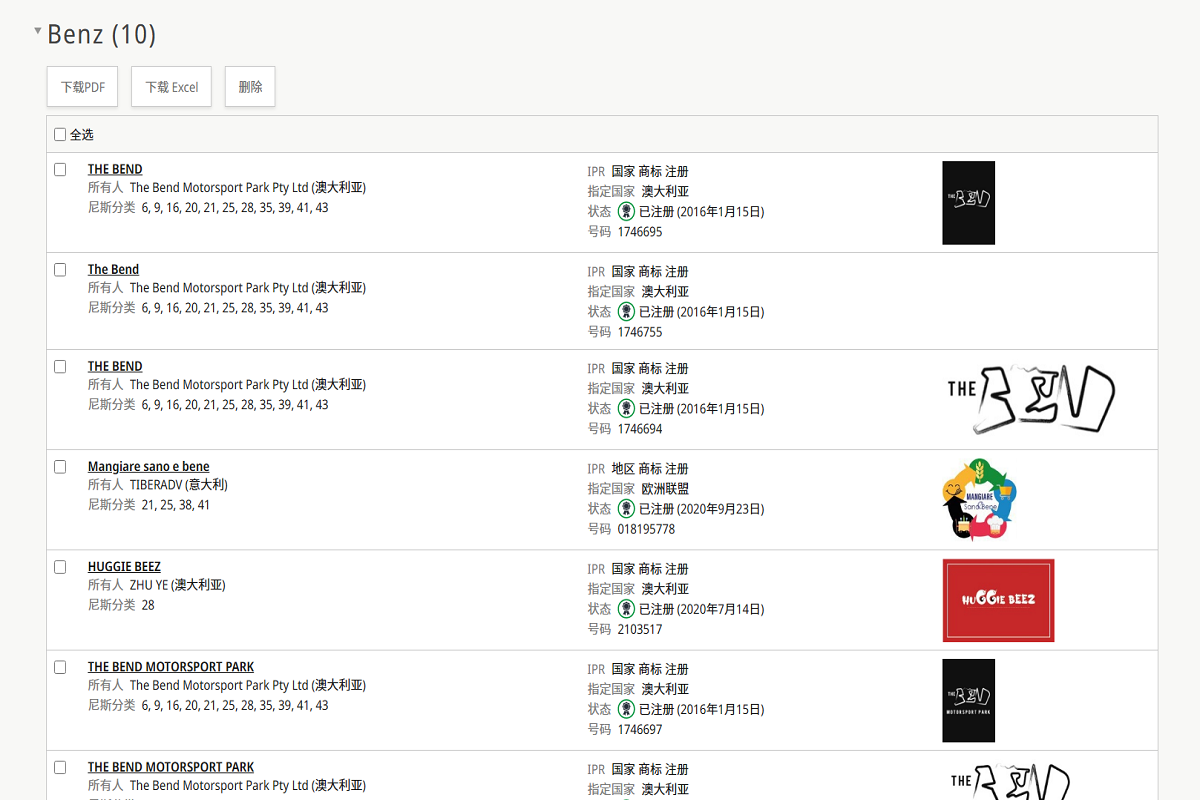The width and height of the screenshot is (1200, 800).
Task: Open the red HUGGIE BEEZ logo thumbnail
Action: click(998, 600)
